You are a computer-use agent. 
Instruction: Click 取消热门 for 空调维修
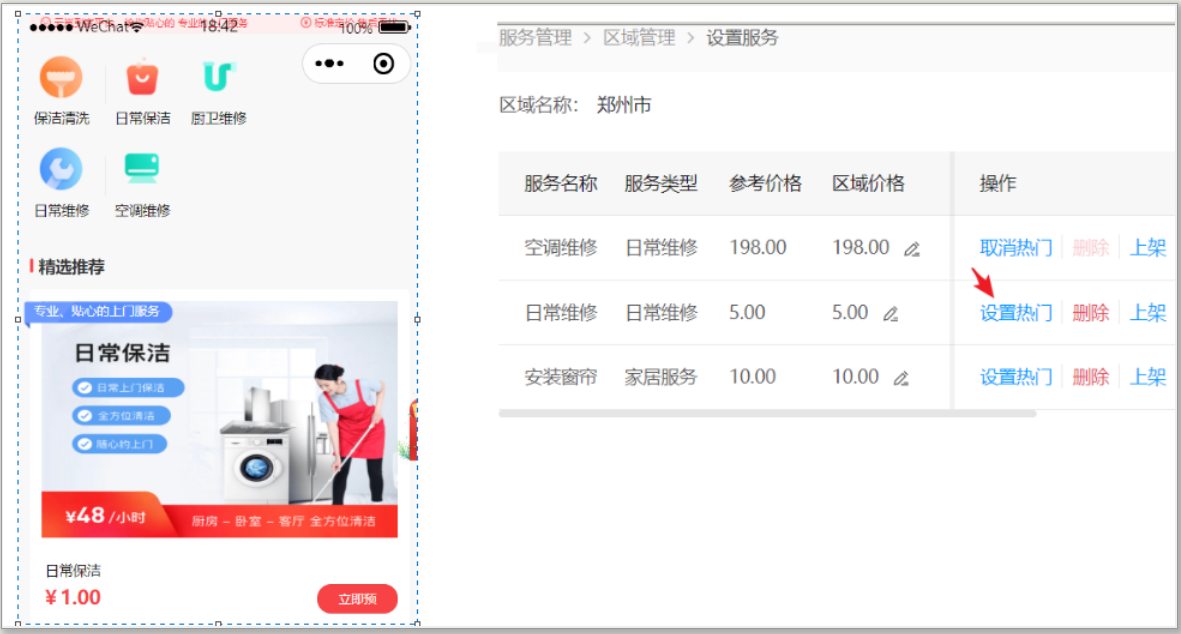1015,247
